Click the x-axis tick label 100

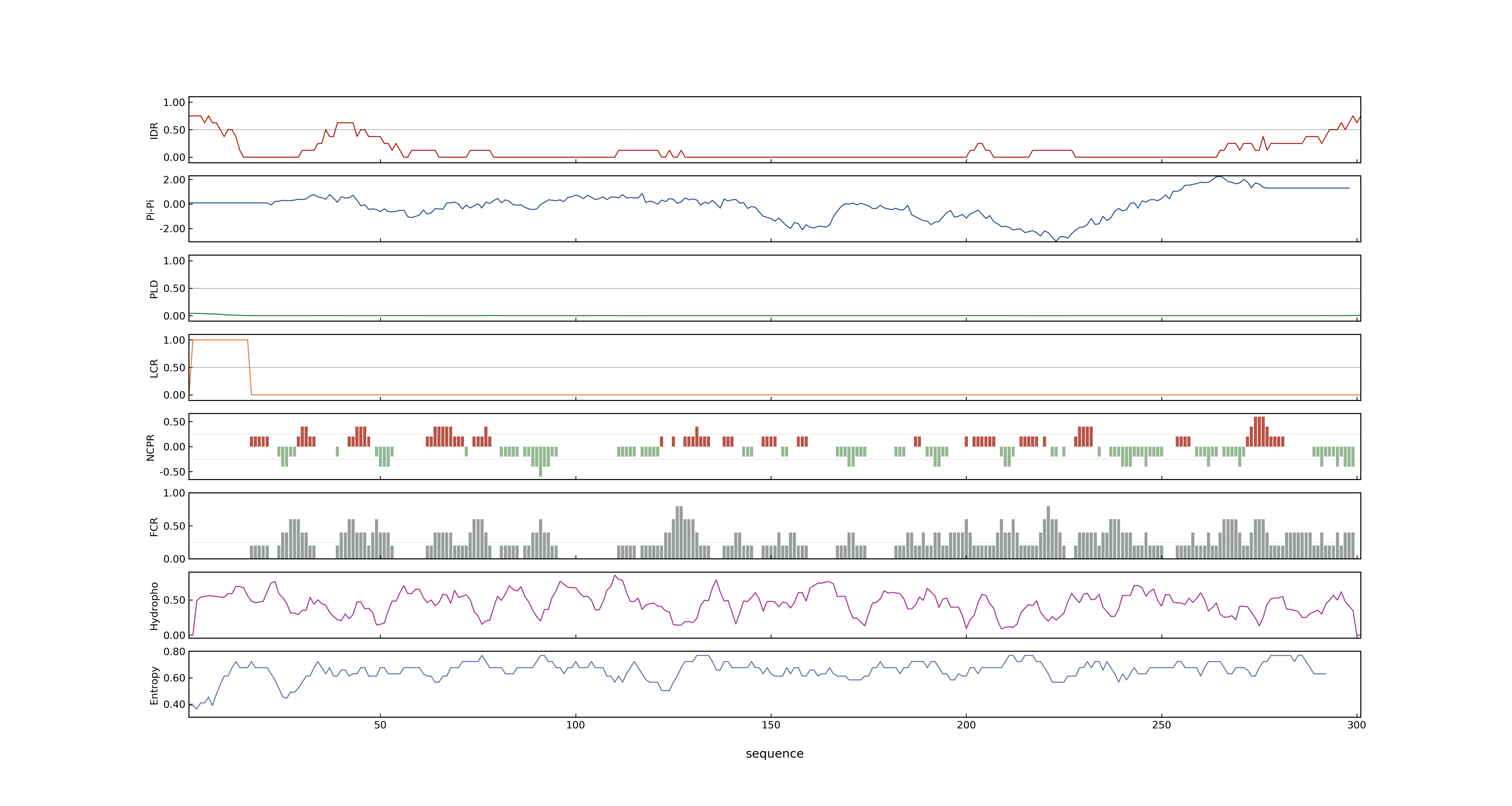click(575, 725)
